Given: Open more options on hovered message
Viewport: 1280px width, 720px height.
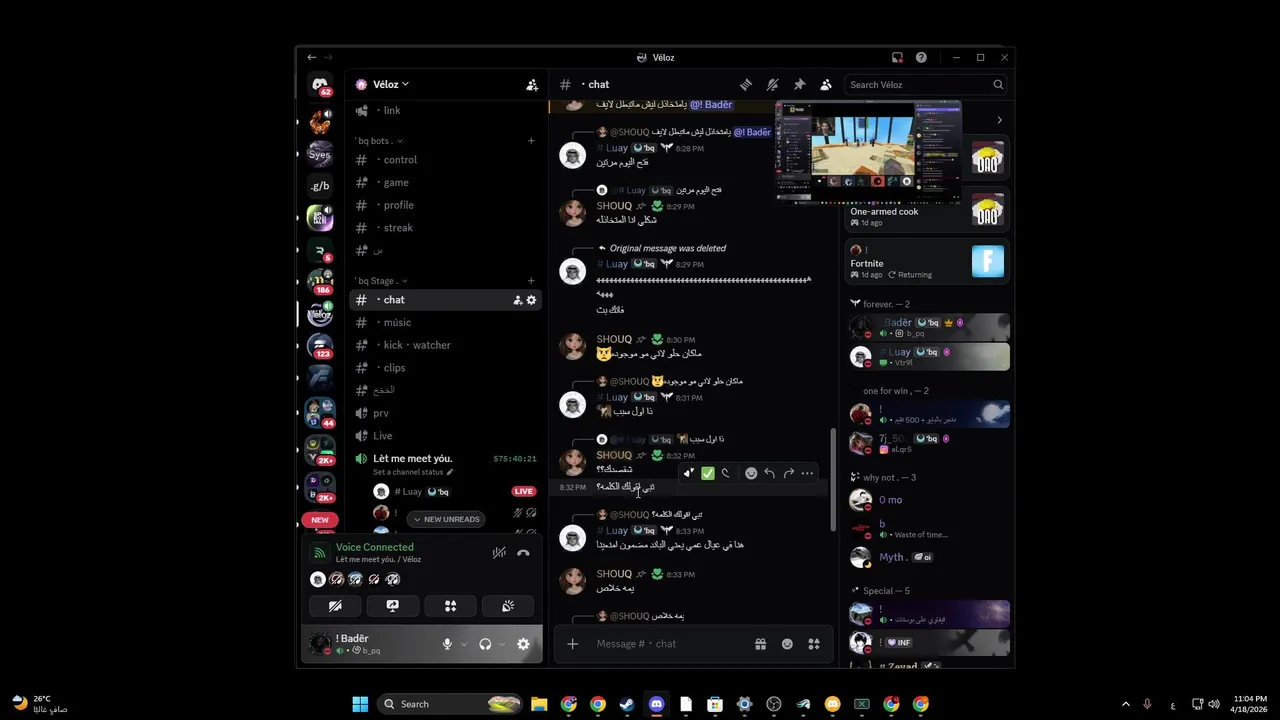Looking at the screenshot, I should [807, 473].
